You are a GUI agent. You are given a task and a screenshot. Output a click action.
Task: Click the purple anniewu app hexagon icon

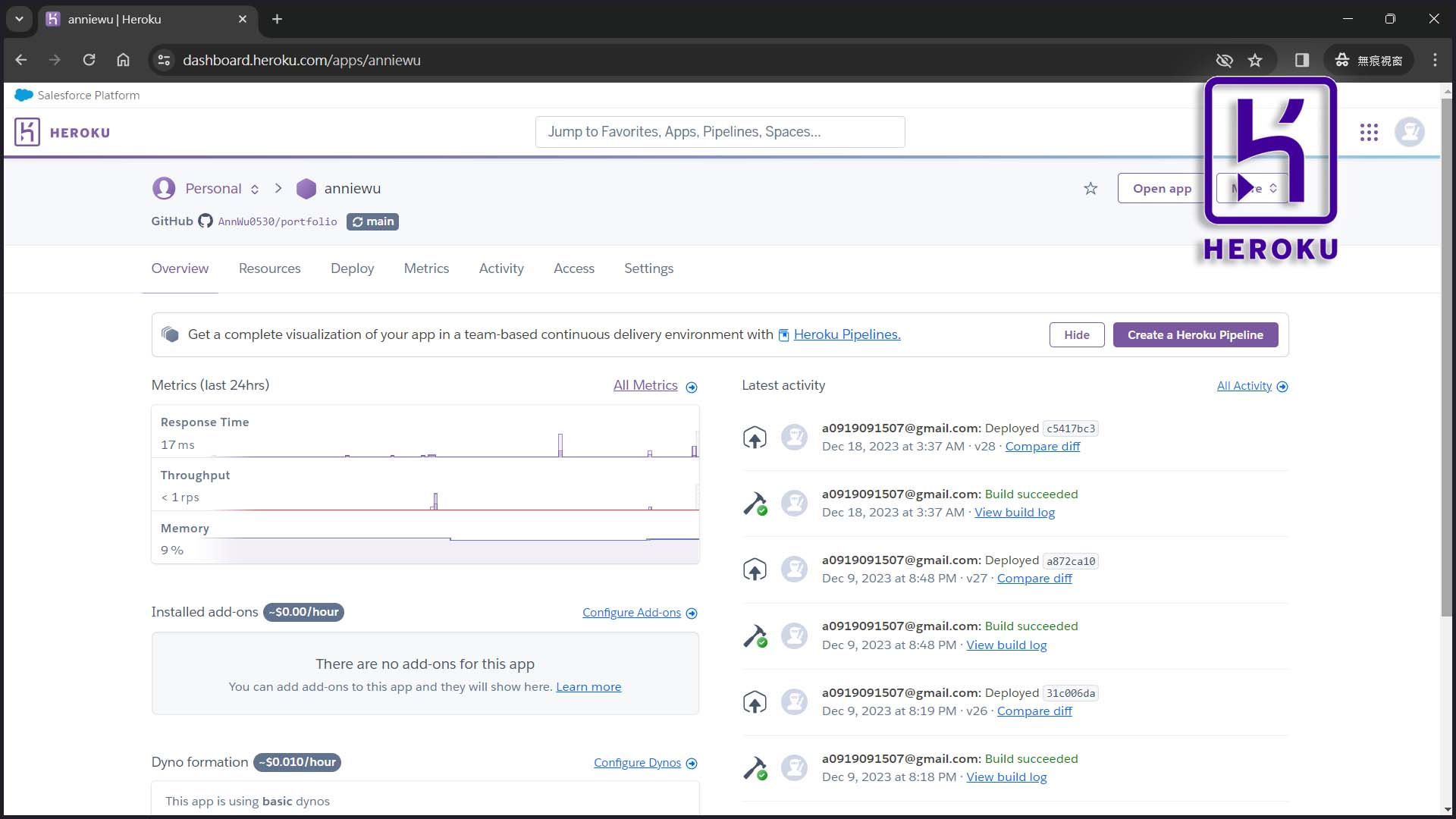[306, 189]
